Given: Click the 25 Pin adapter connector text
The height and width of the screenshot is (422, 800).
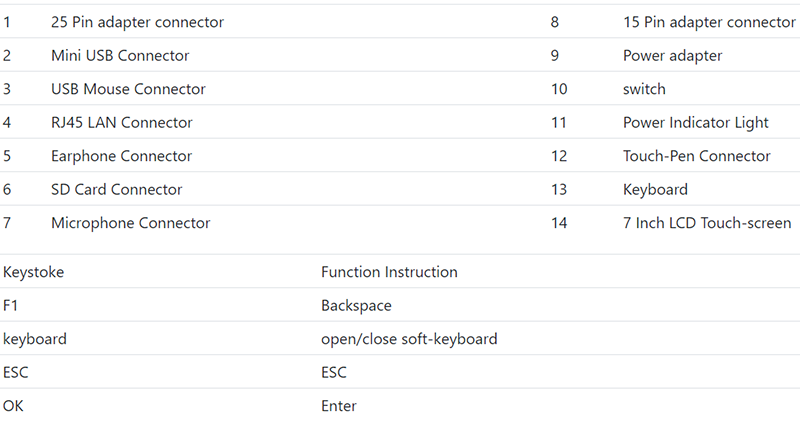Looking at the screenshot, I should tap(137, 22).
